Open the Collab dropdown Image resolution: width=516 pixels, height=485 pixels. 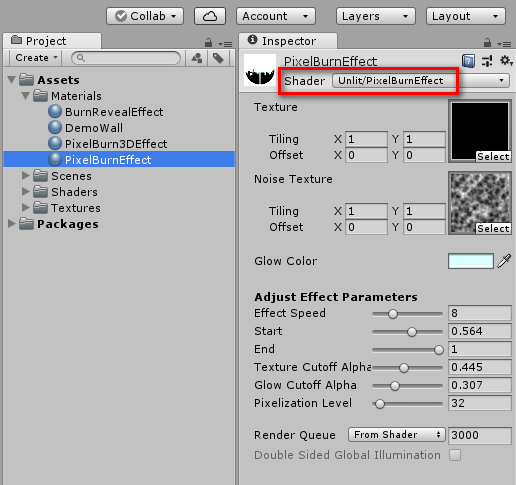(x=145, y=16)
